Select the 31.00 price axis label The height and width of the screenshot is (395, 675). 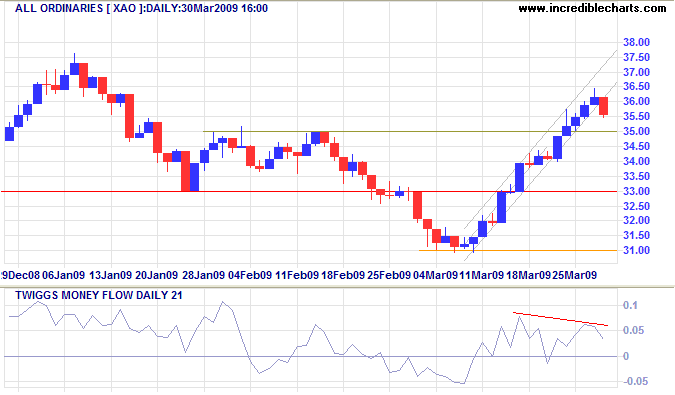pos(636,250)
